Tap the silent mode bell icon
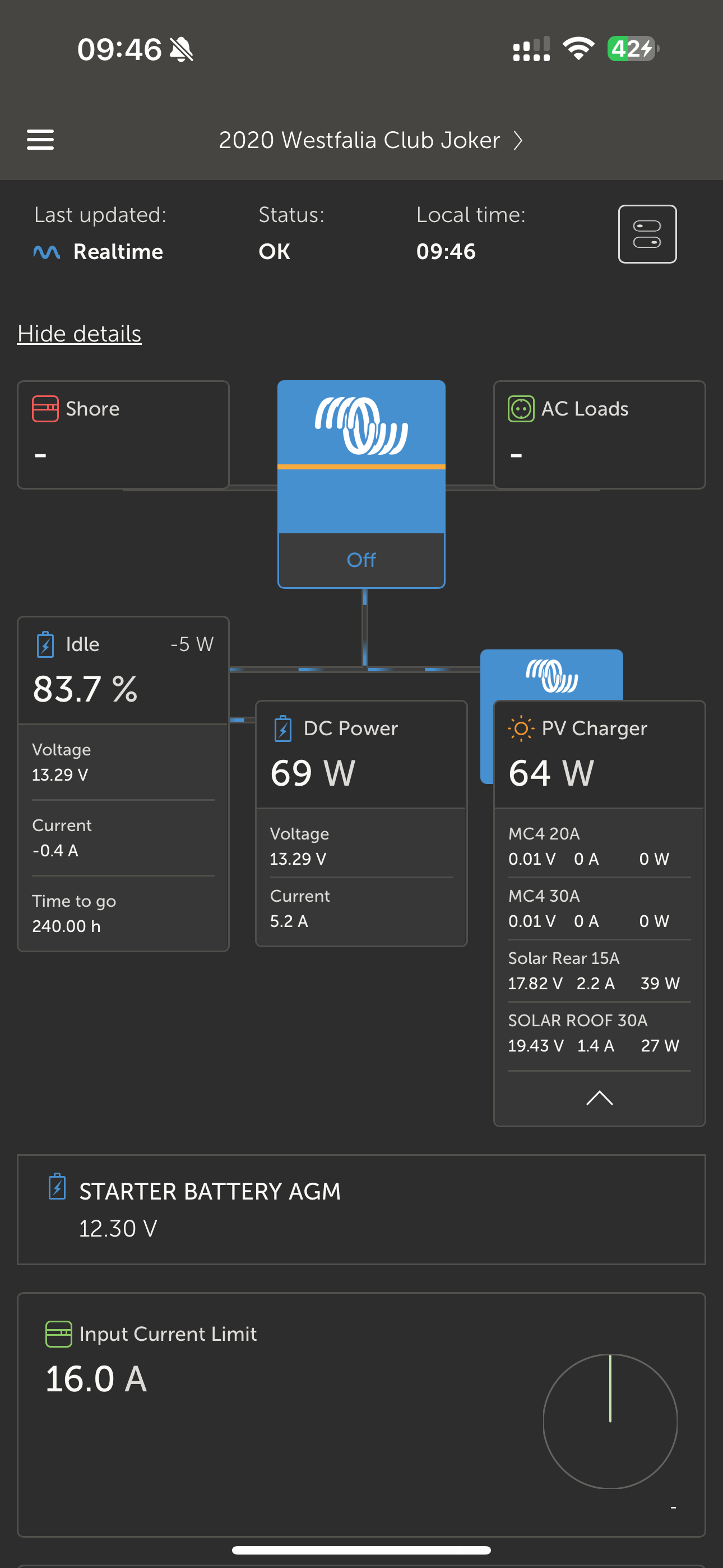 tap(182, 49)
